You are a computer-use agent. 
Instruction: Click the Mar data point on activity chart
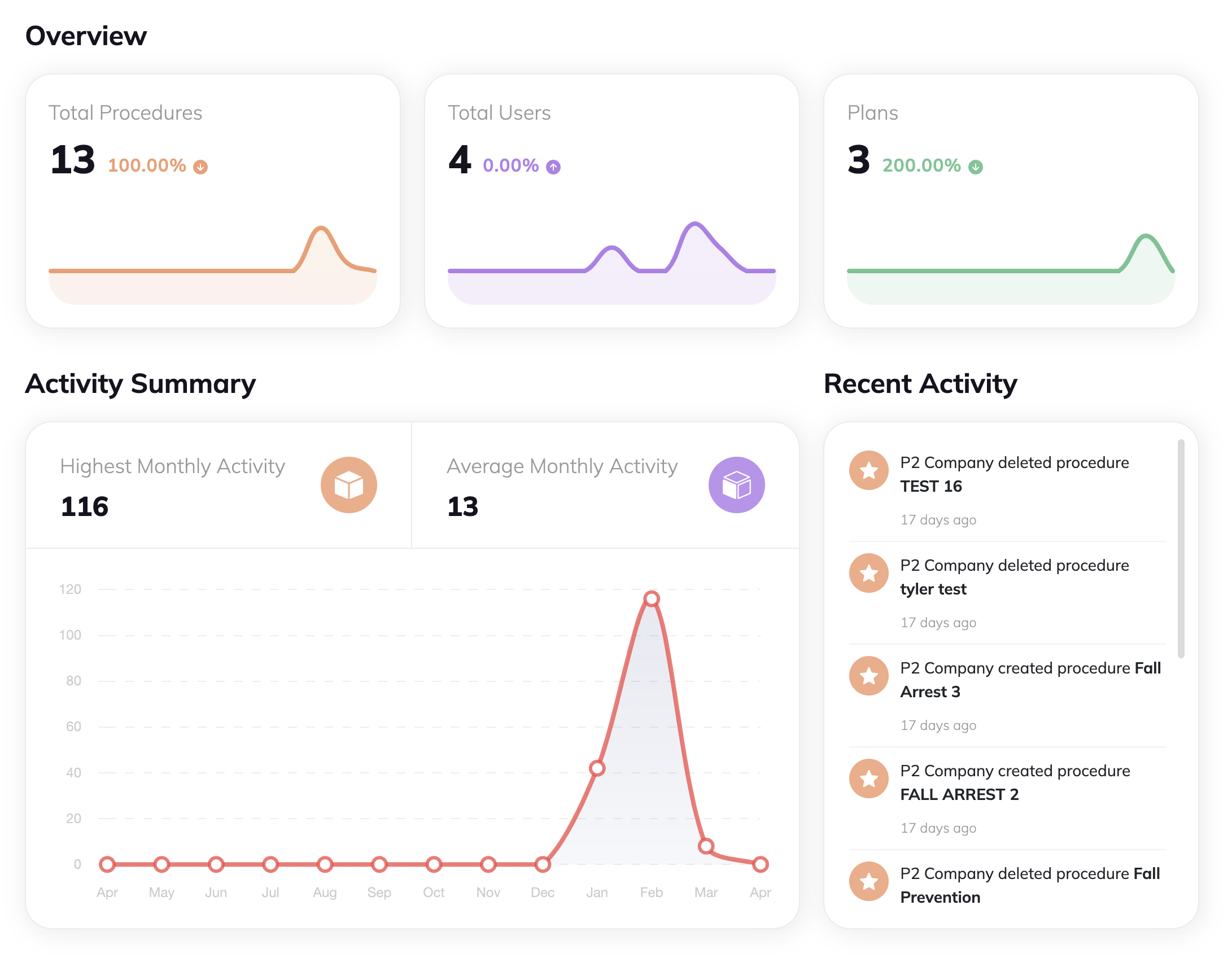pos(706,846)
